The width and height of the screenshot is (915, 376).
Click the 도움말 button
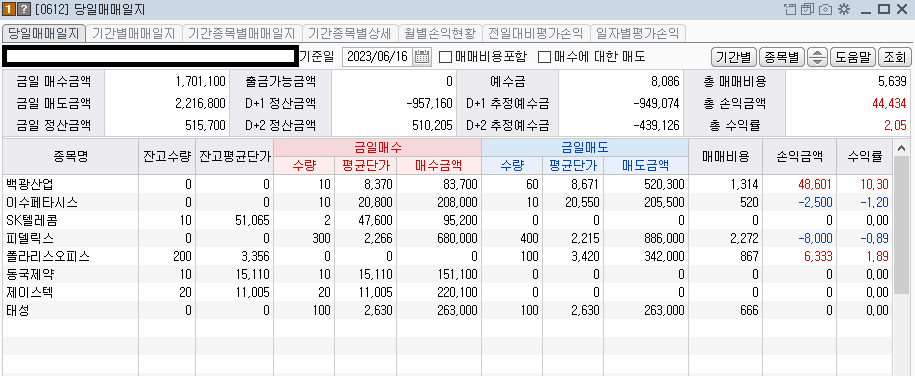click(853, 57)
